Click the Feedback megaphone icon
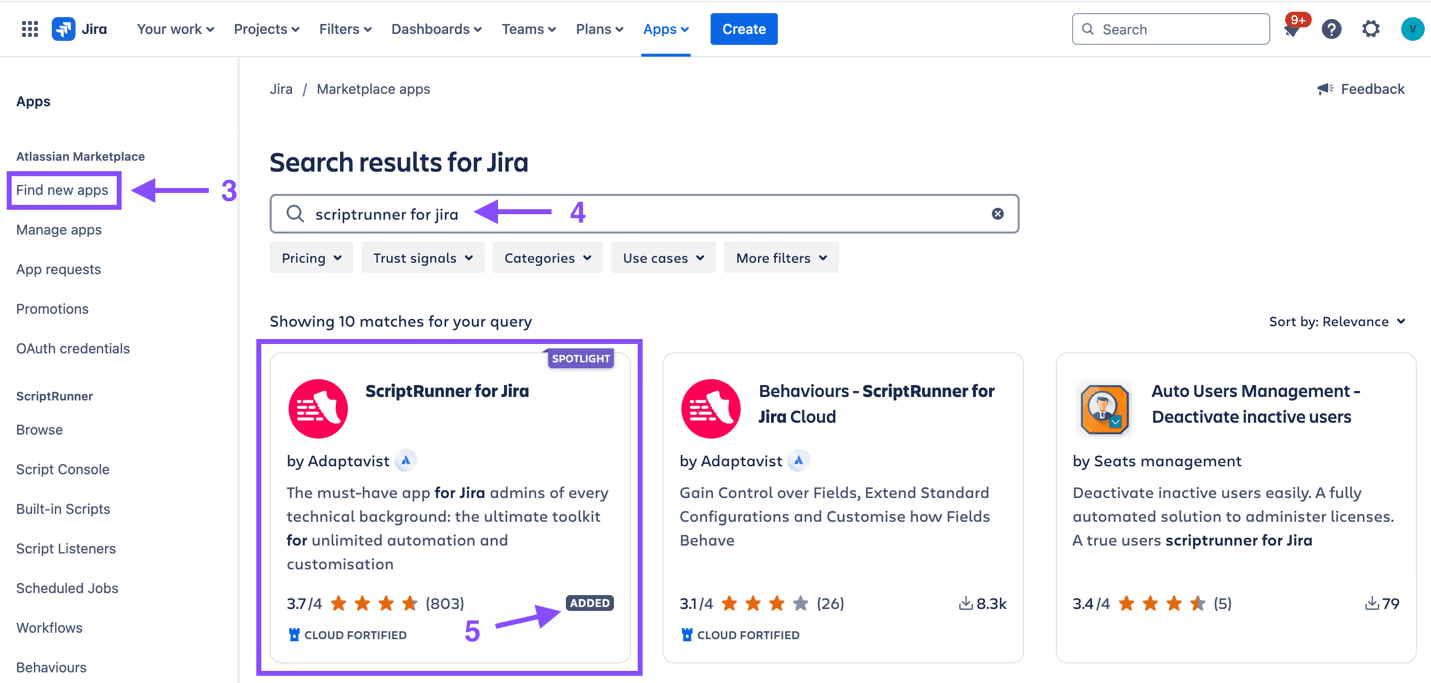 (x=1325, y=88)
